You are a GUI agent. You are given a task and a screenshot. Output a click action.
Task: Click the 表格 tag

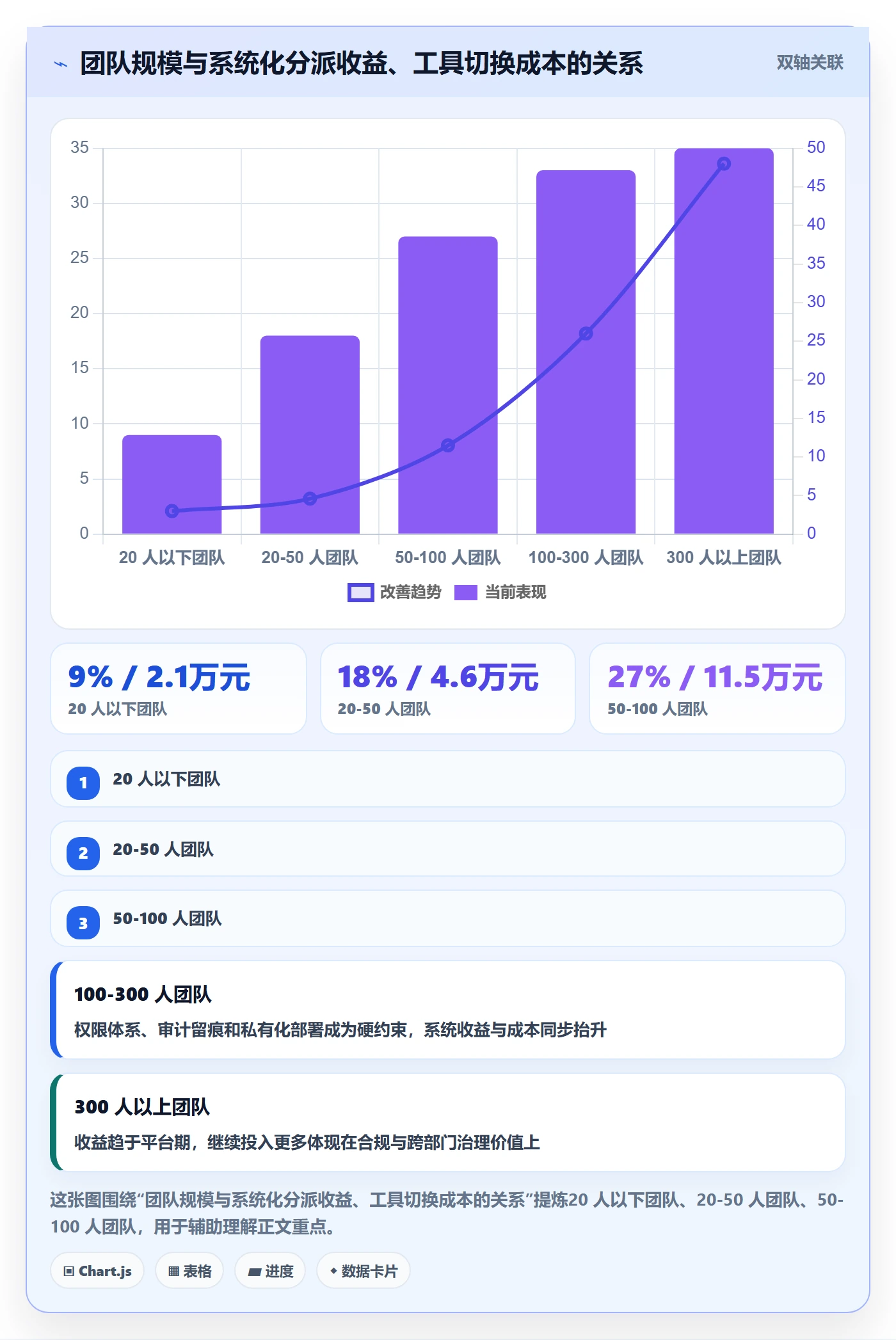(x=189, y=1271)
